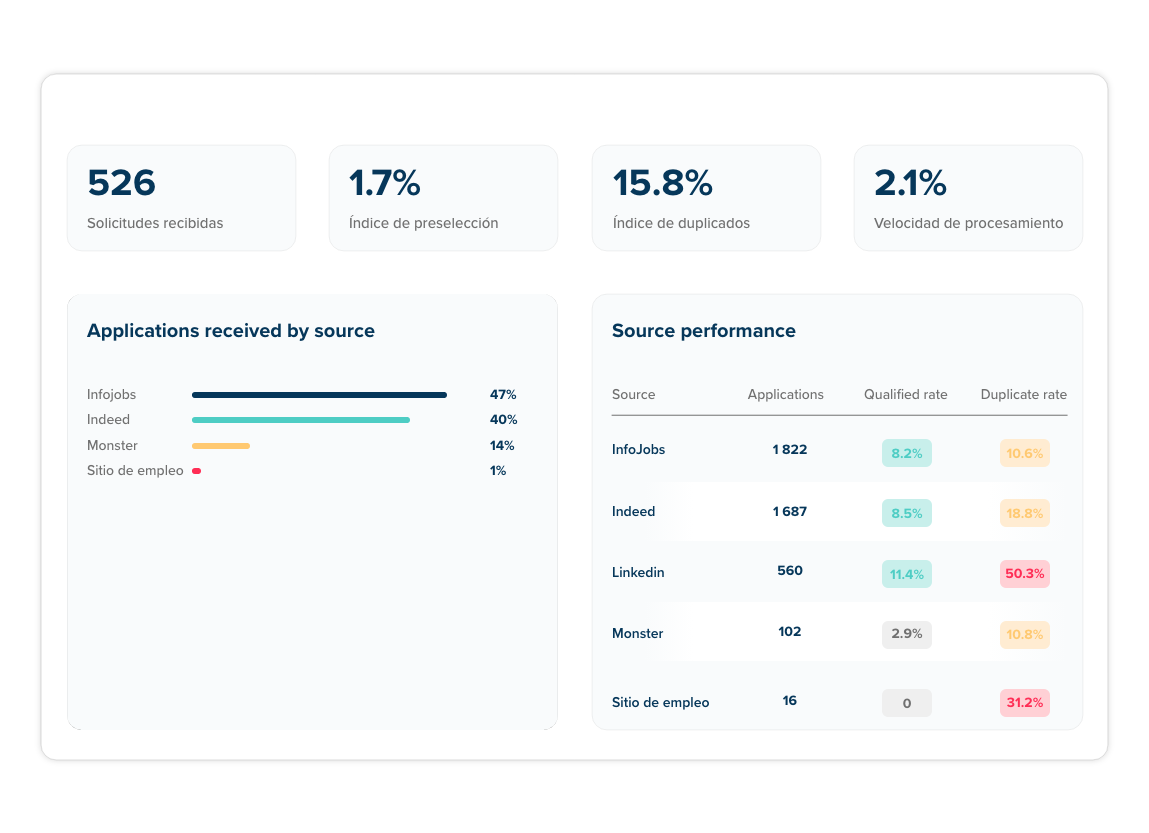The image size is (1149, 833).
Task: Click the 1 687 applications cell
Action: (x=789, y=511)
